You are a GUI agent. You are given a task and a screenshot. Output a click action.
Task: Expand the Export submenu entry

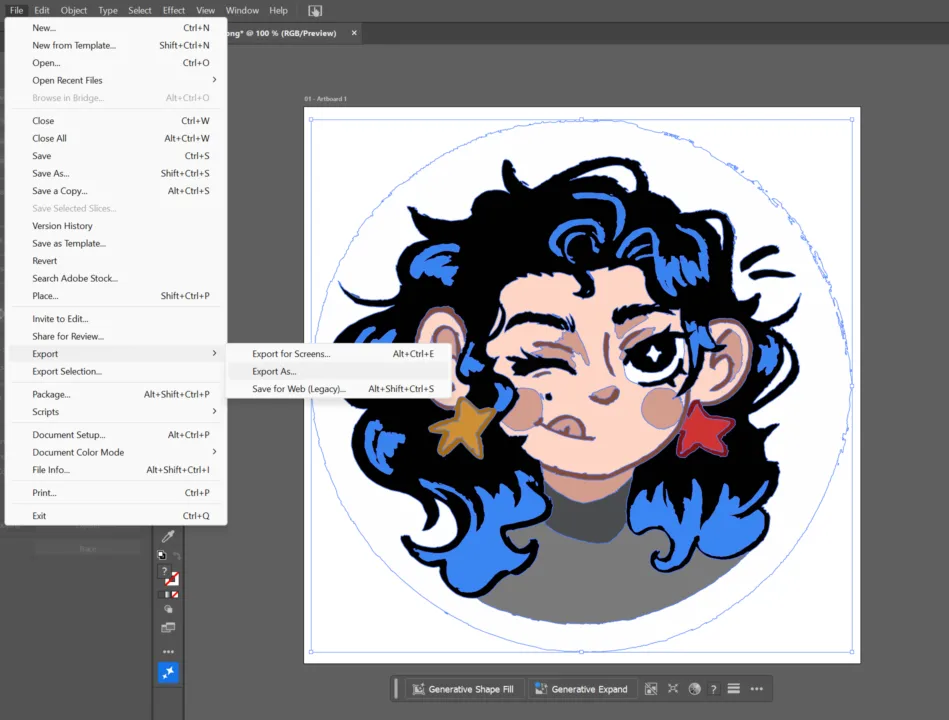(x=116, y=353)
